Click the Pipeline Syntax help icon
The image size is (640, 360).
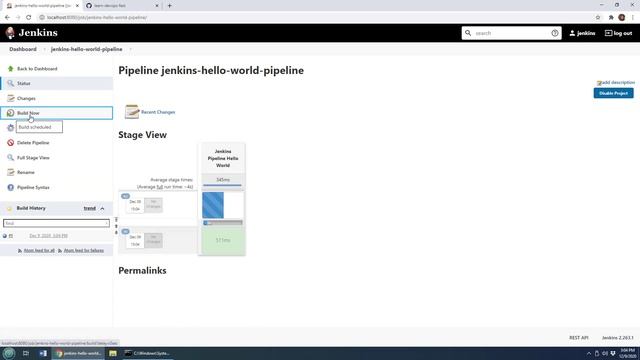tap(11, 187)
